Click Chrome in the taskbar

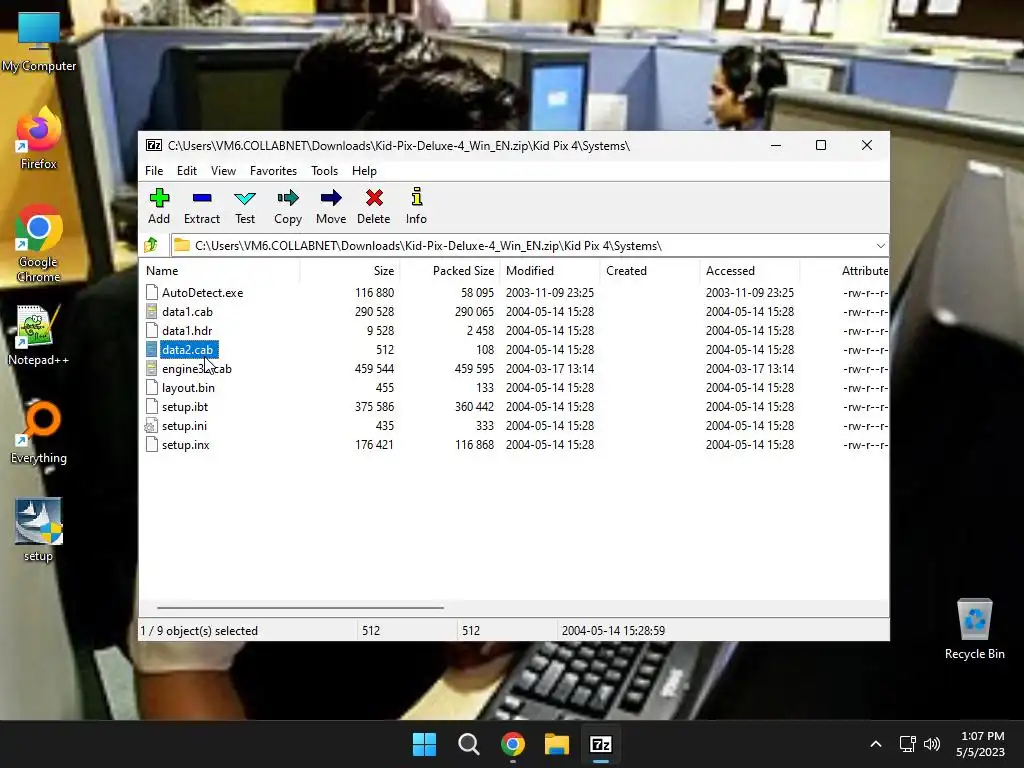coord(513,744)
